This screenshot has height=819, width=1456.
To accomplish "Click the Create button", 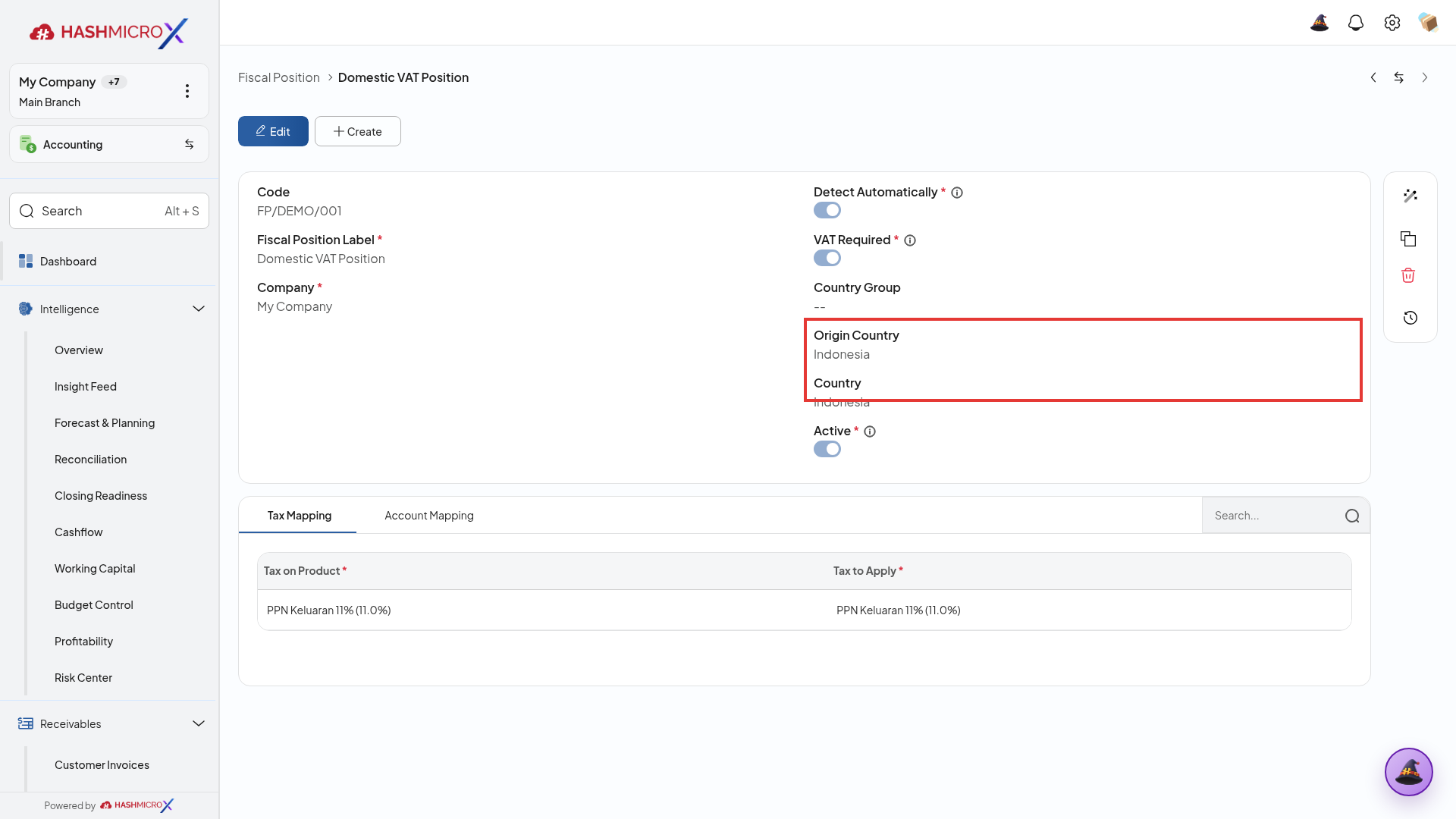I will (x=358, y=131).
